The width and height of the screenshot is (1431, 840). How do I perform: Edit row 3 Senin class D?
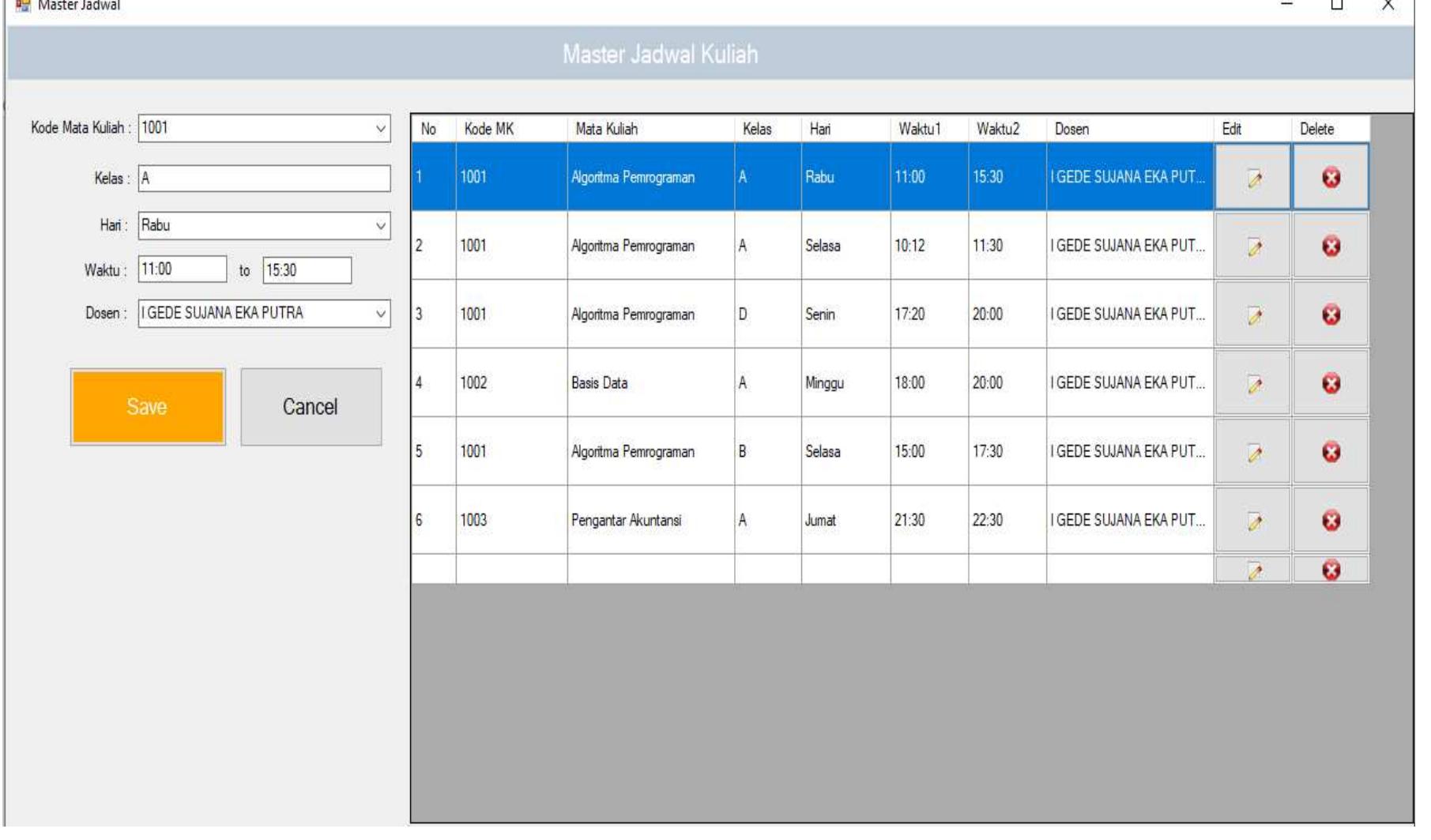pos(1253,315)
